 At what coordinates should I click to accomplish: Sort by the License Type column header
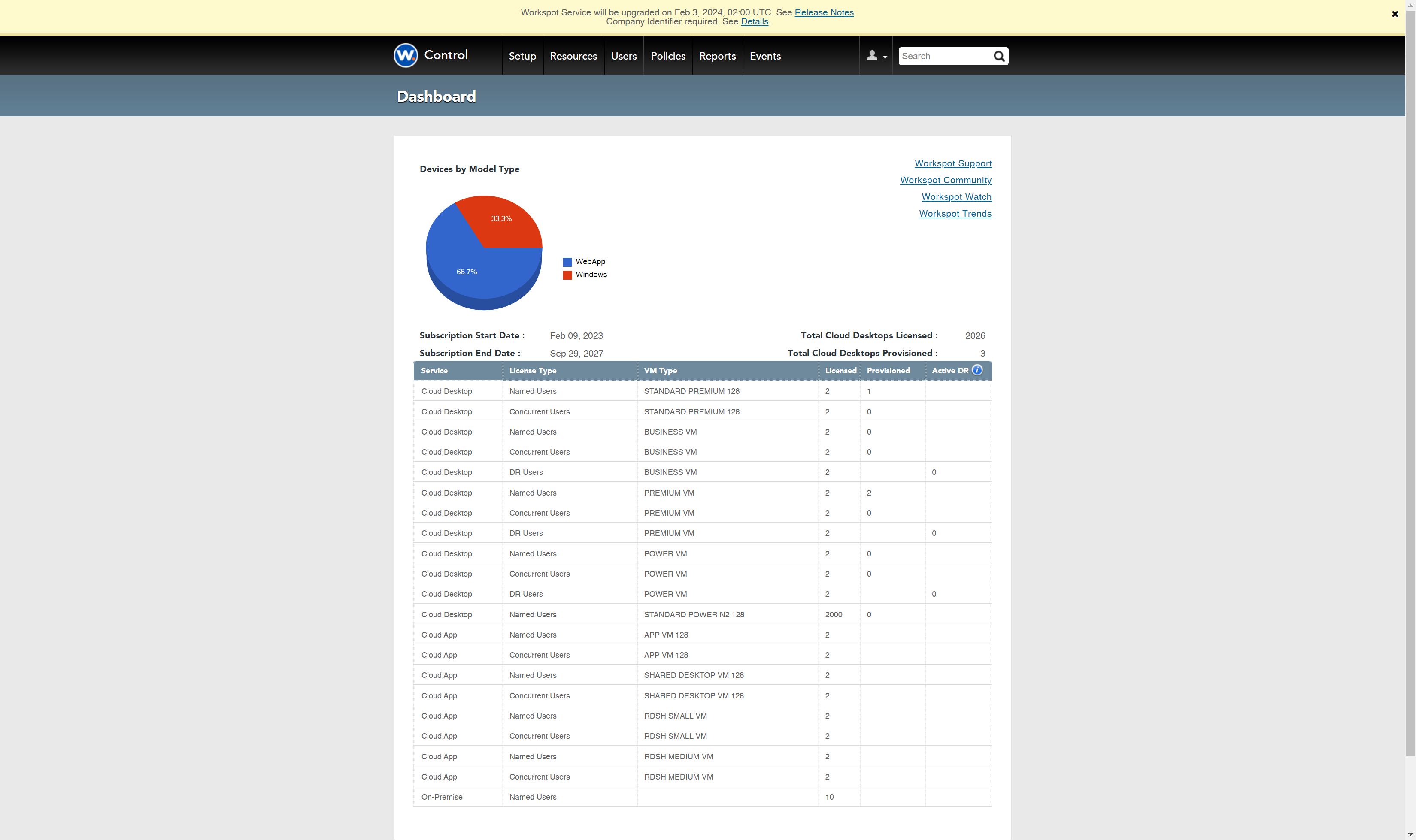pos(570,370)
